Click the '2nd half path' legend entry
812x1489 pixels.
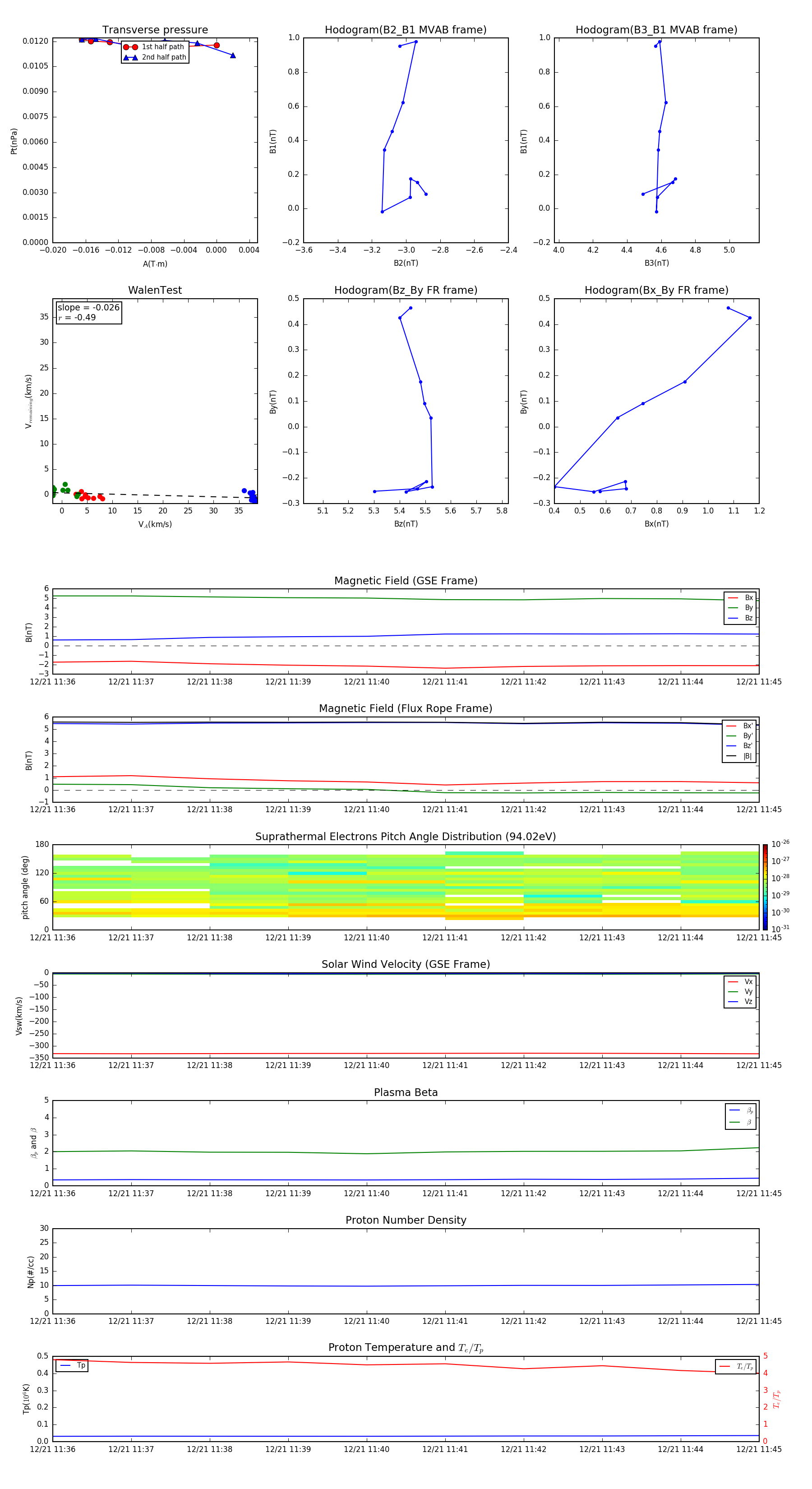pos(155,57)
